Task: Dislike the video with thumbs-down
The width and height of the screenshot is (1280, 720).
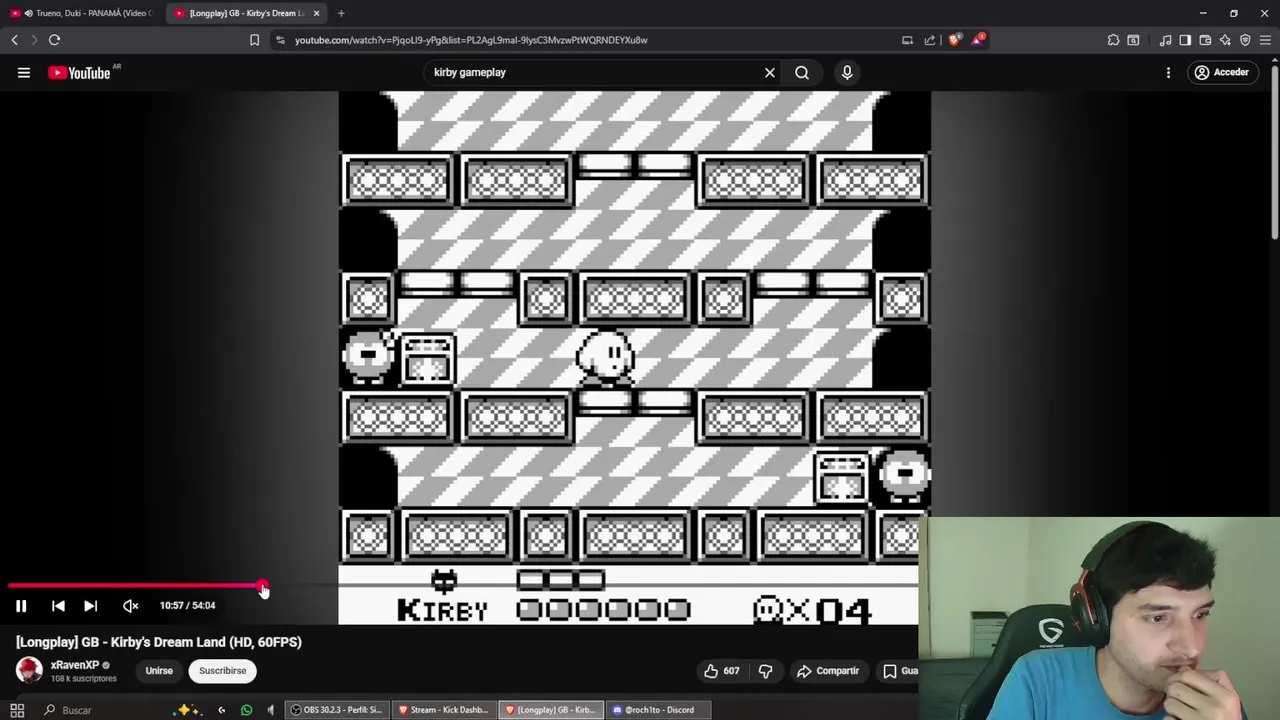Action: point(765,671)
